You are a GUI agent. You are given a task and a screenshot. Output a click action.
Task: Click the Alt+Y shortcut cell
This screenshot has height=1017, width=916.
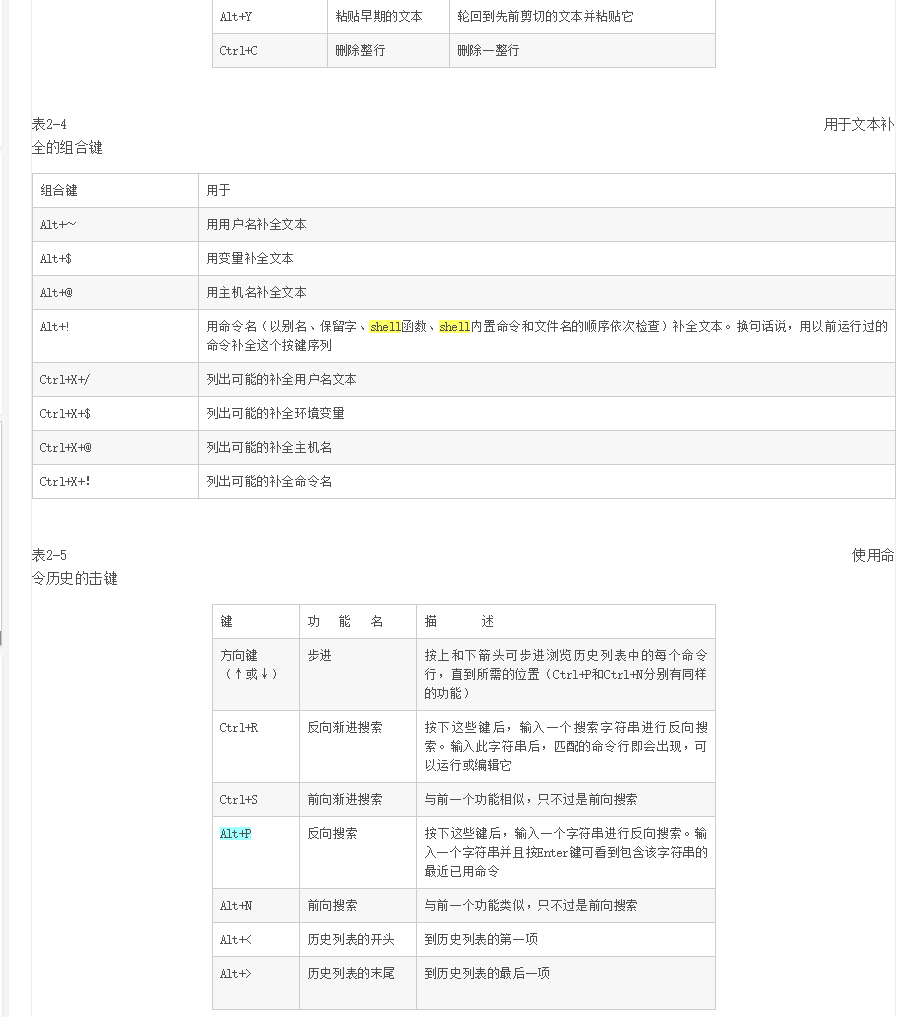coord(270,16)
